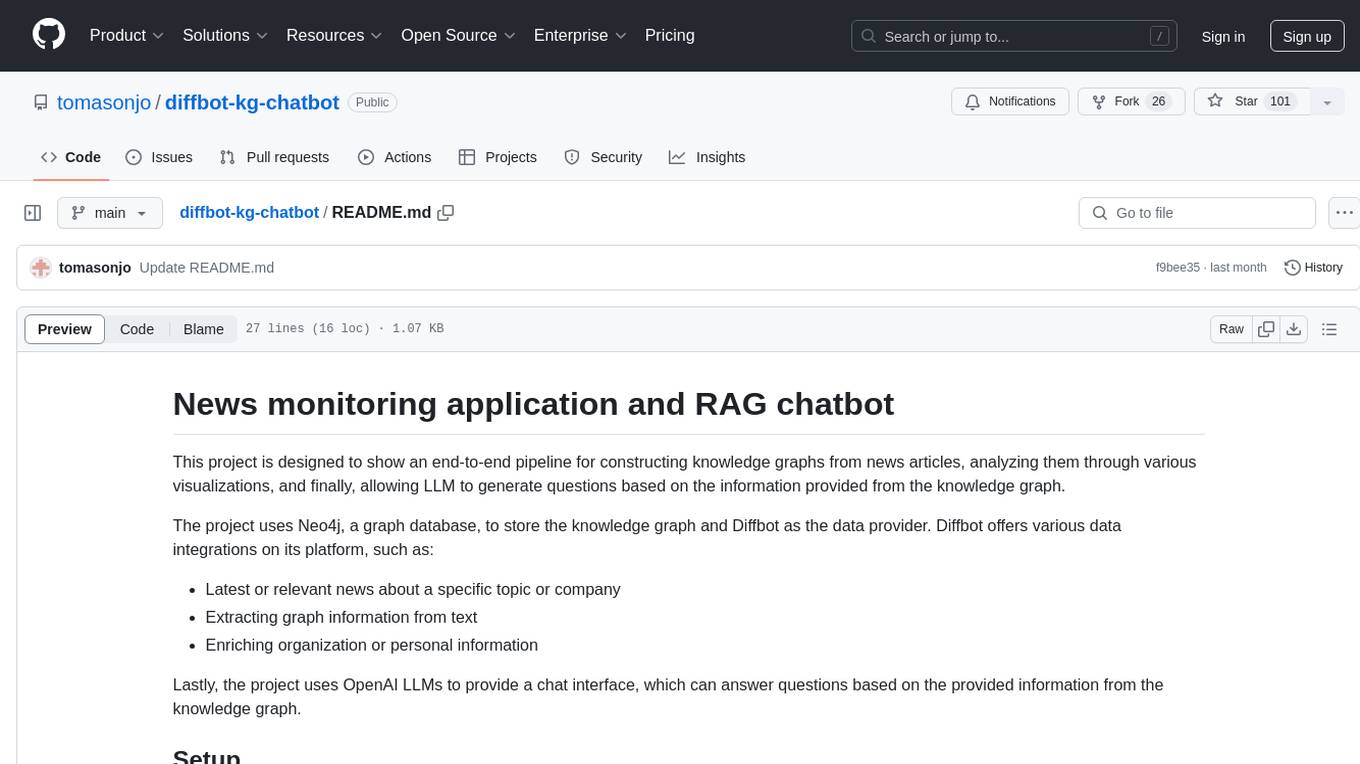Click the Public visibility badge
Screen dimensions: 1360x764
pyautogui.click(x=372, y=102)
